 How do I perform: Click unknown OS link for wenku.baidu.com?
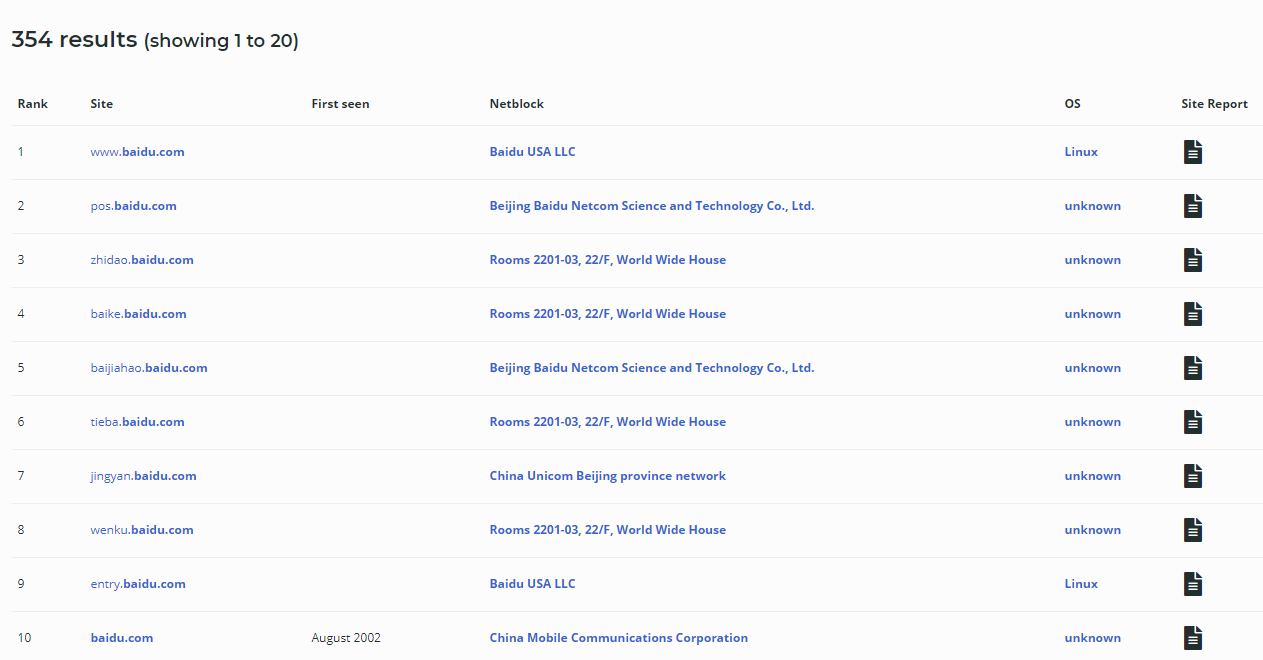1092,530
